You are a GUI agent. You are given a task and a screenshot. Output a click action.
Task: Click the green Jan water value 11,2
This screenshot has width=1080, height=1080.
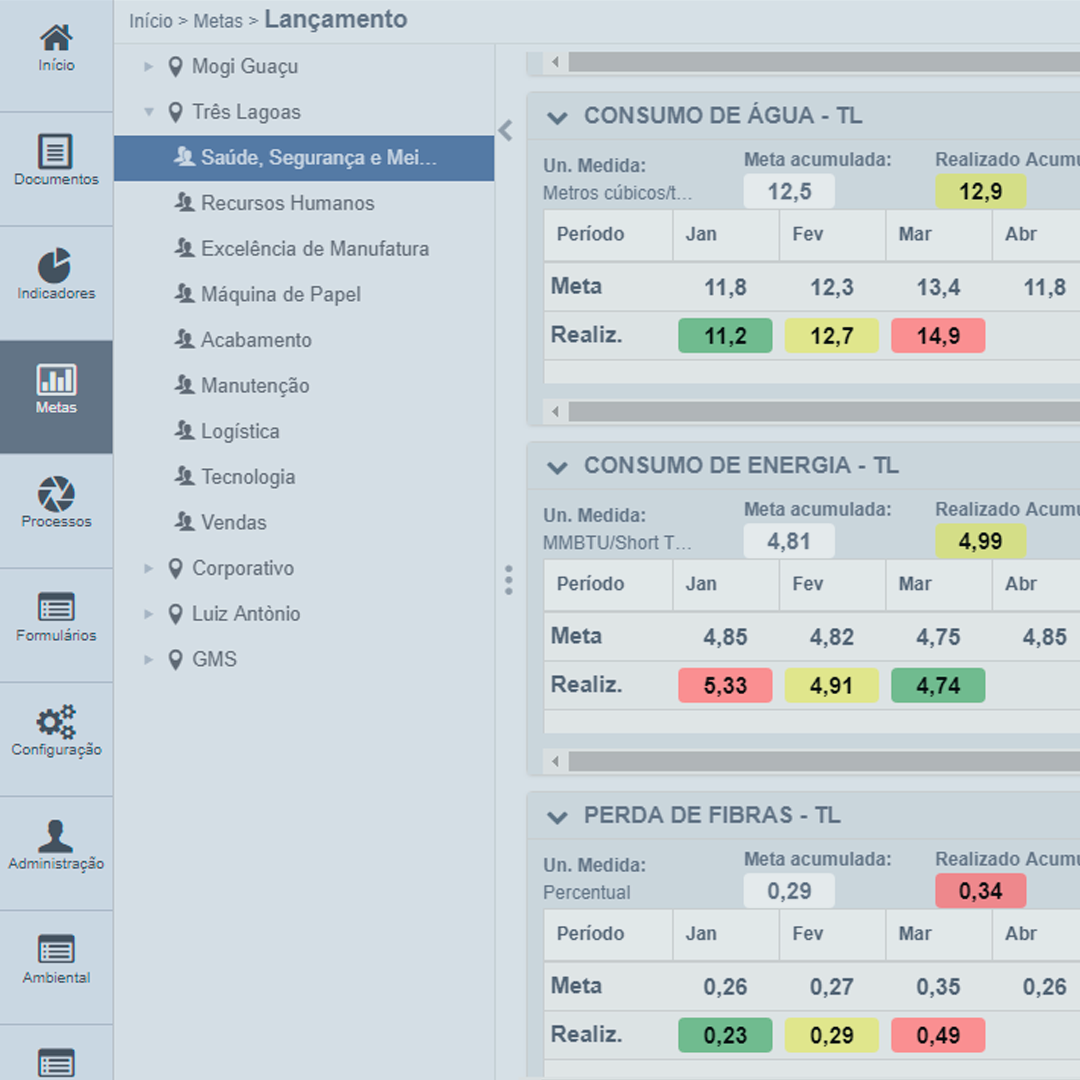pos(725,336)
